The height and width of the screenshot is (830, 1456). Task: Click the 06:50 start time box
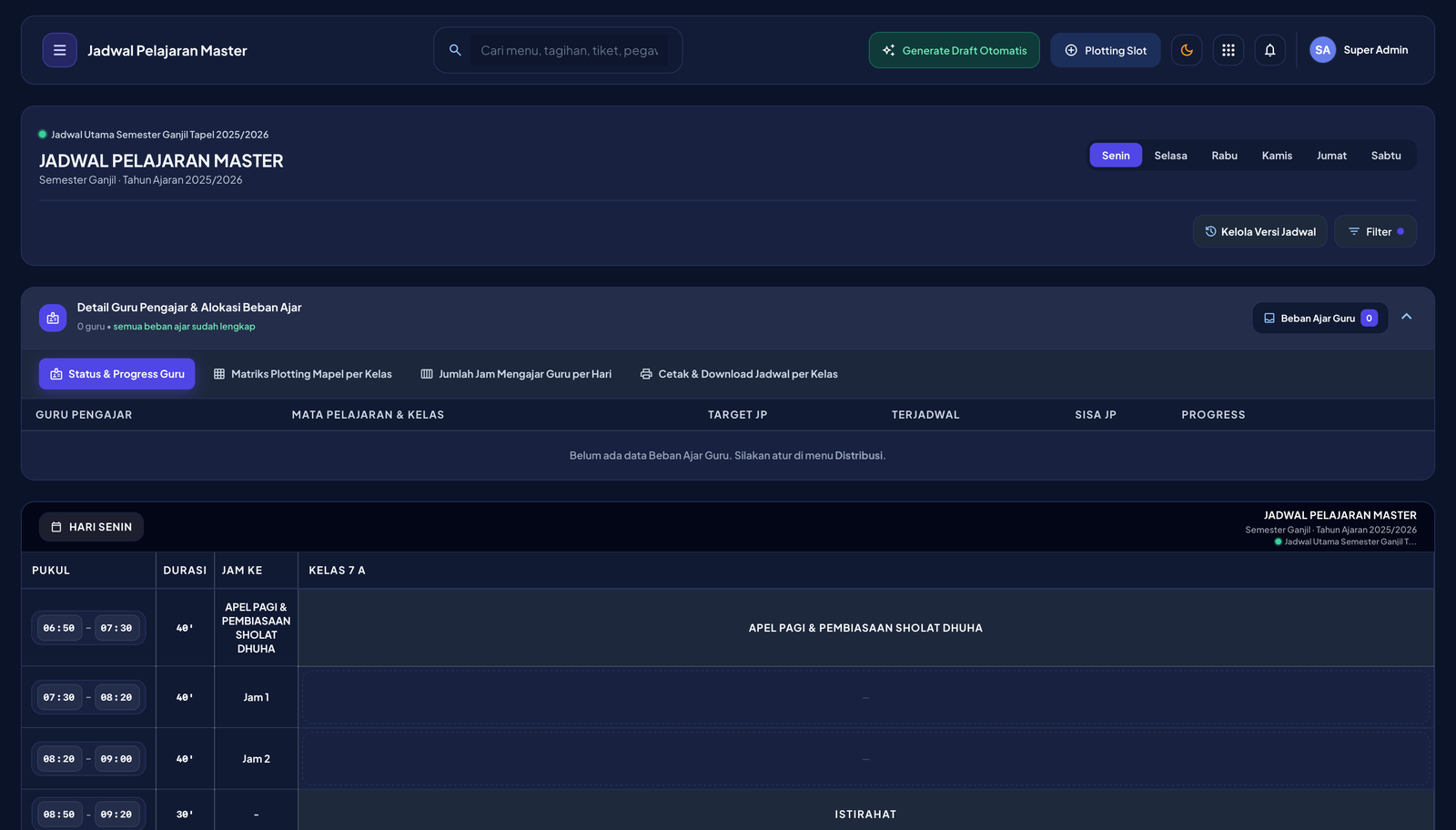coord(59,628)
